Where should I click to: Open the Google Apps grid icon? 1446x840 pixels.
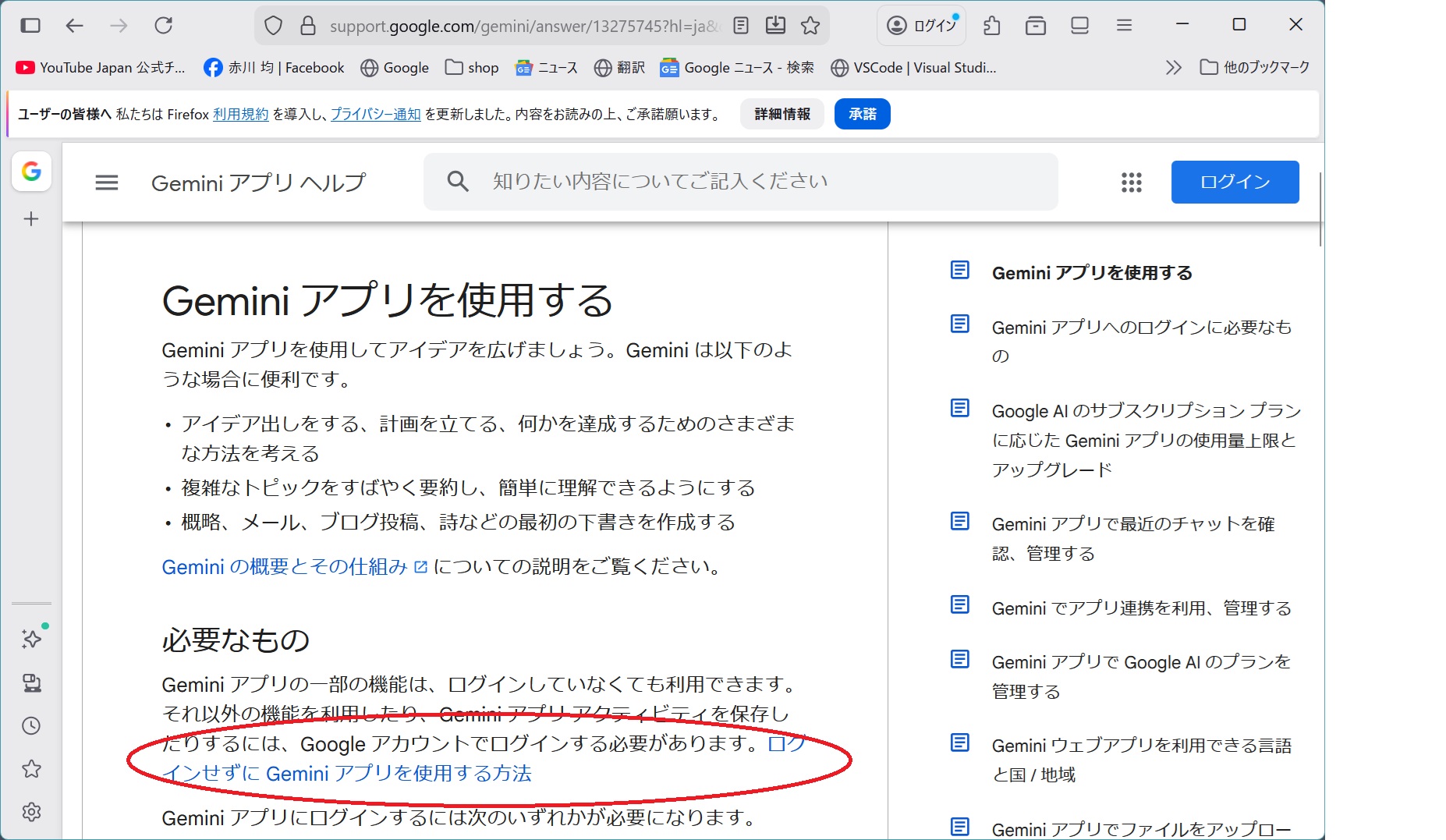pyautogui.click(x=1131, y=183)
